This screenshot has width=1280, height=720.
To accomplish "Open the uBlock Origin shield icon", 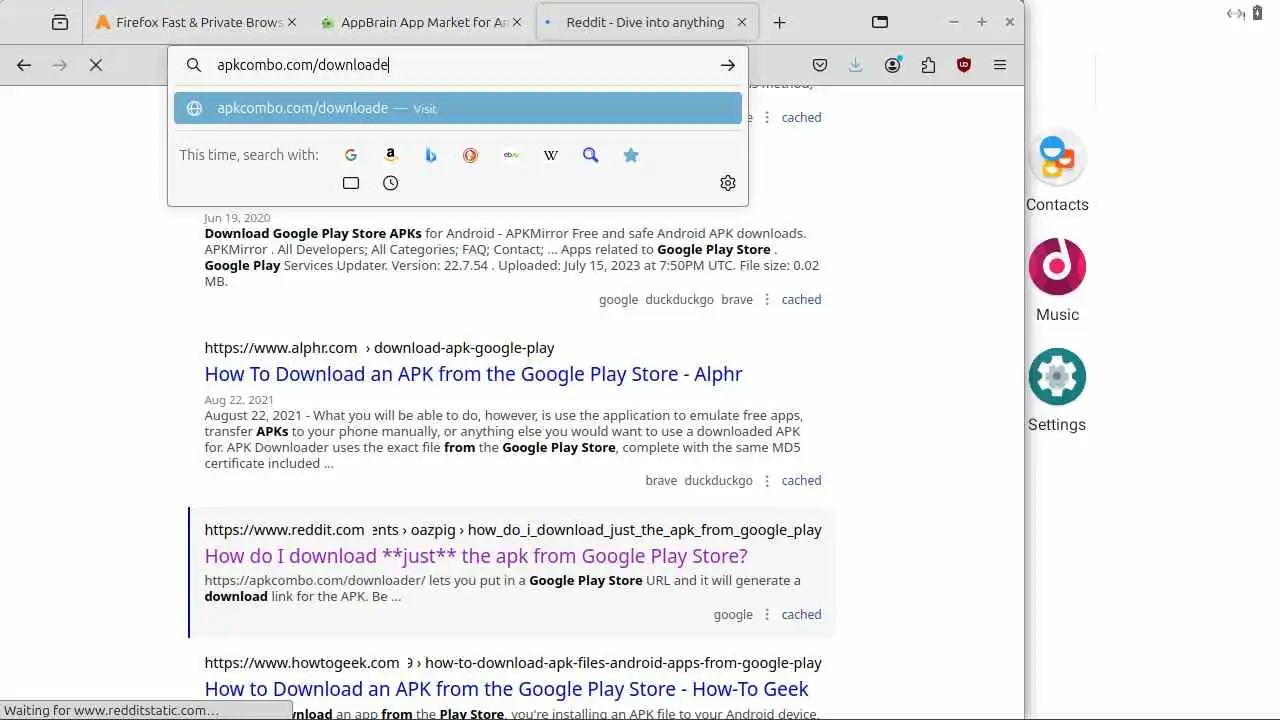I will click(x=964, y=65).
